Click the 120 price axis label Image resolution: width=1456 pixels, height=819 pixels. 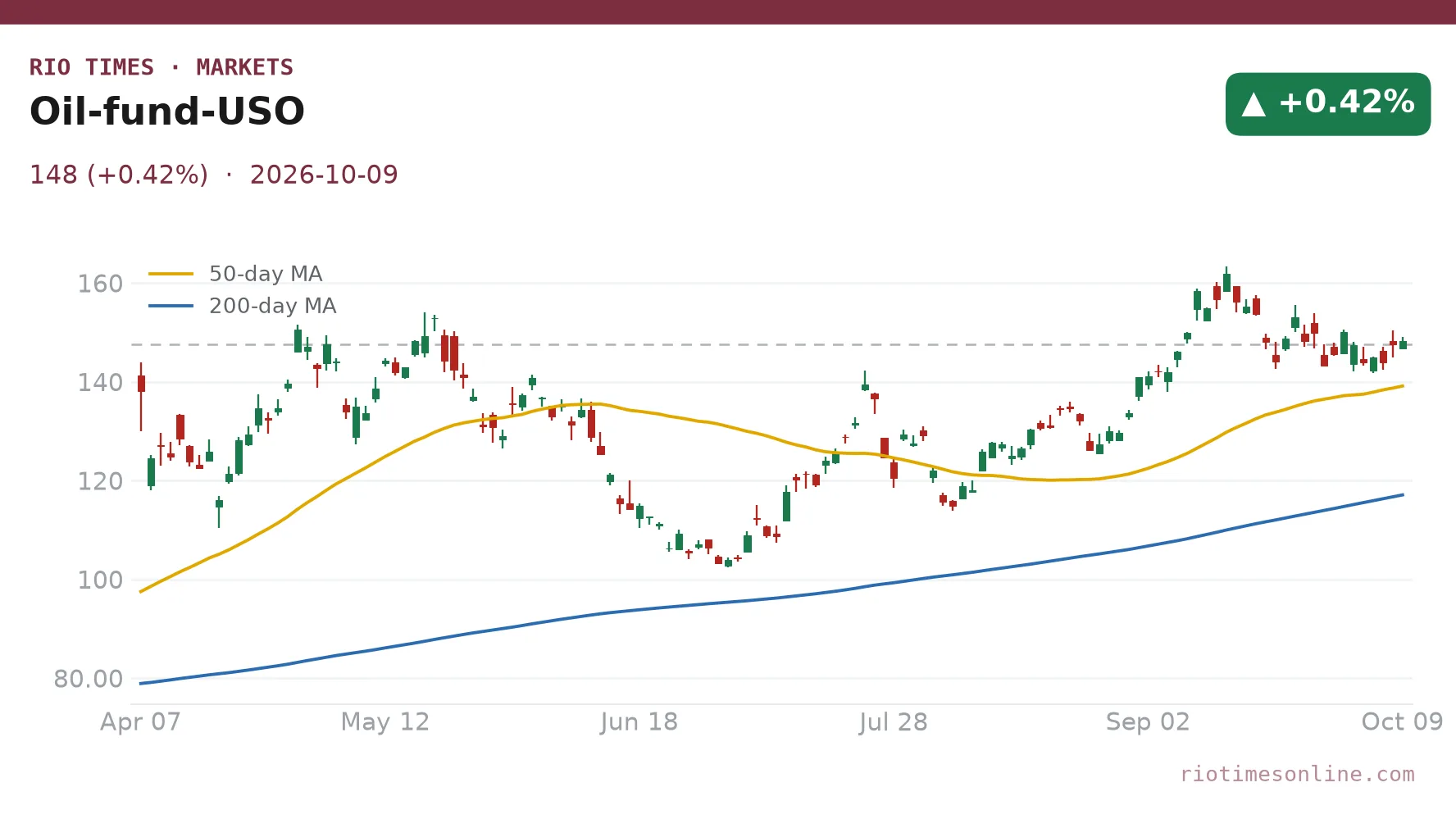point(100,481)
